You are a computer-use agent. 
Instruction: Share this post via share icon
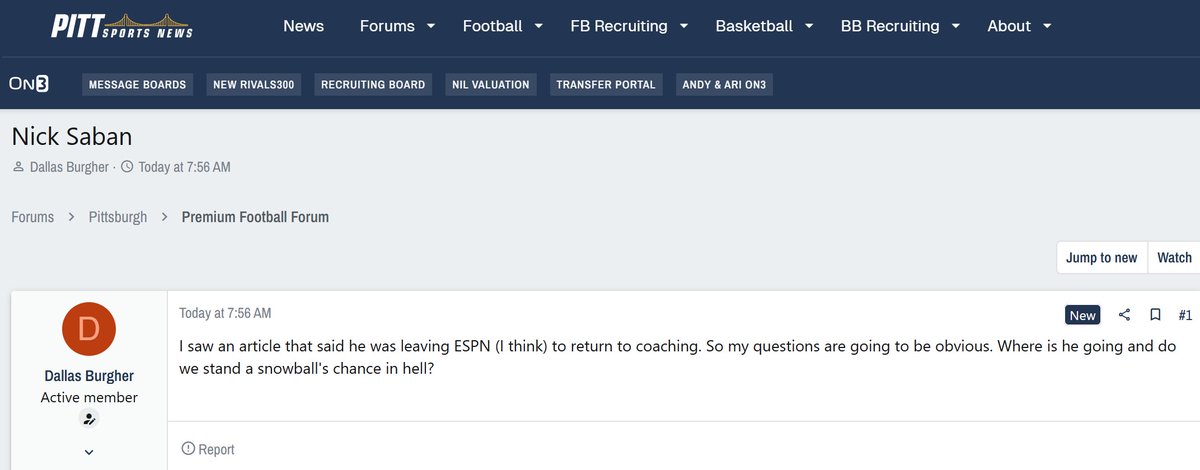point(1124,315)
